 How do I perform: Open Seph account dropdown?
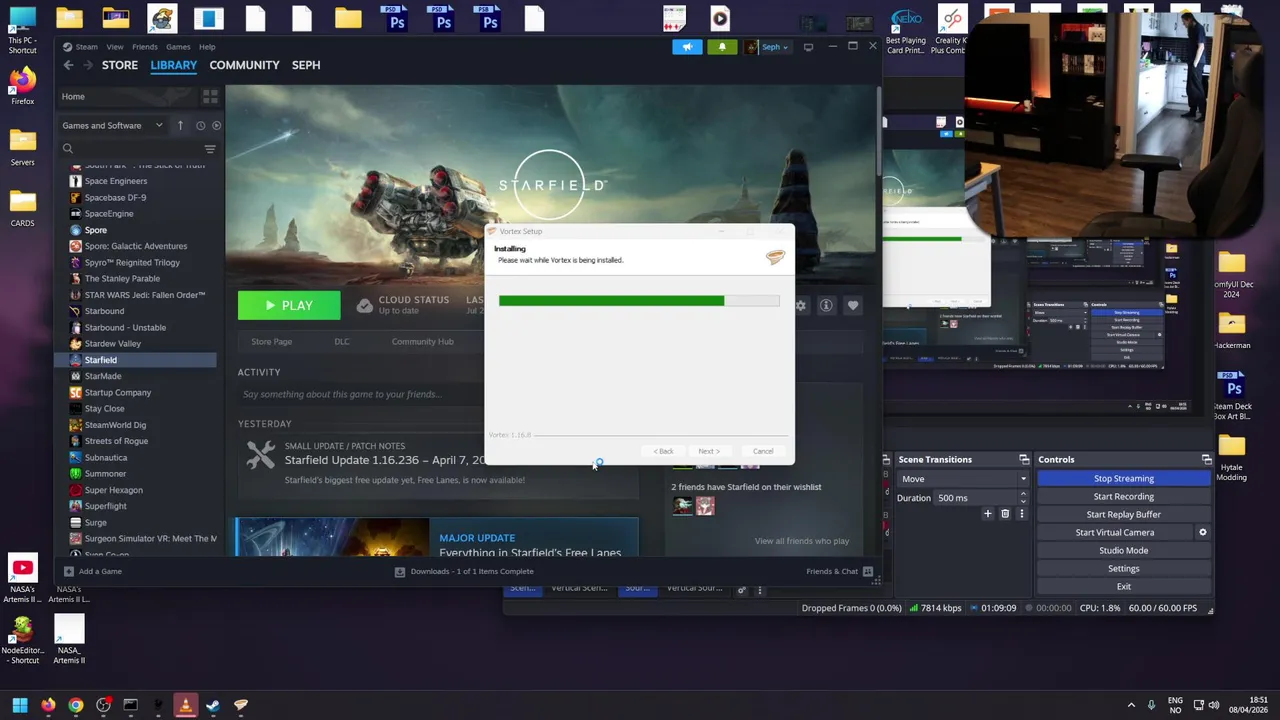[767, 47]
